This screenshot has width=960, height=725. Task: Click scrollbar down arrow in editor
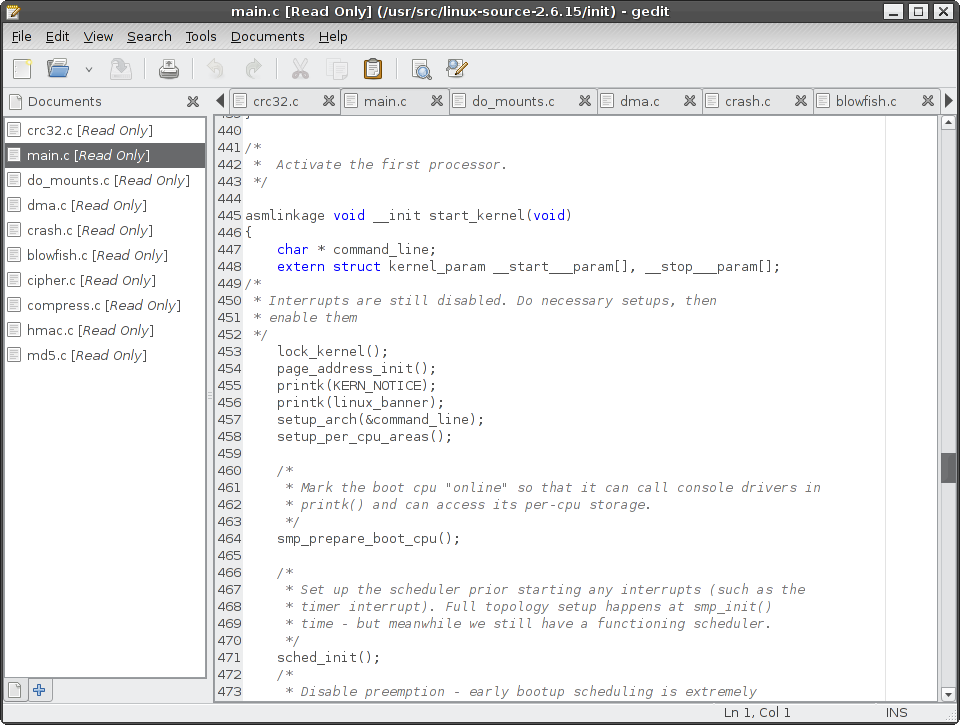click(948, 694)
